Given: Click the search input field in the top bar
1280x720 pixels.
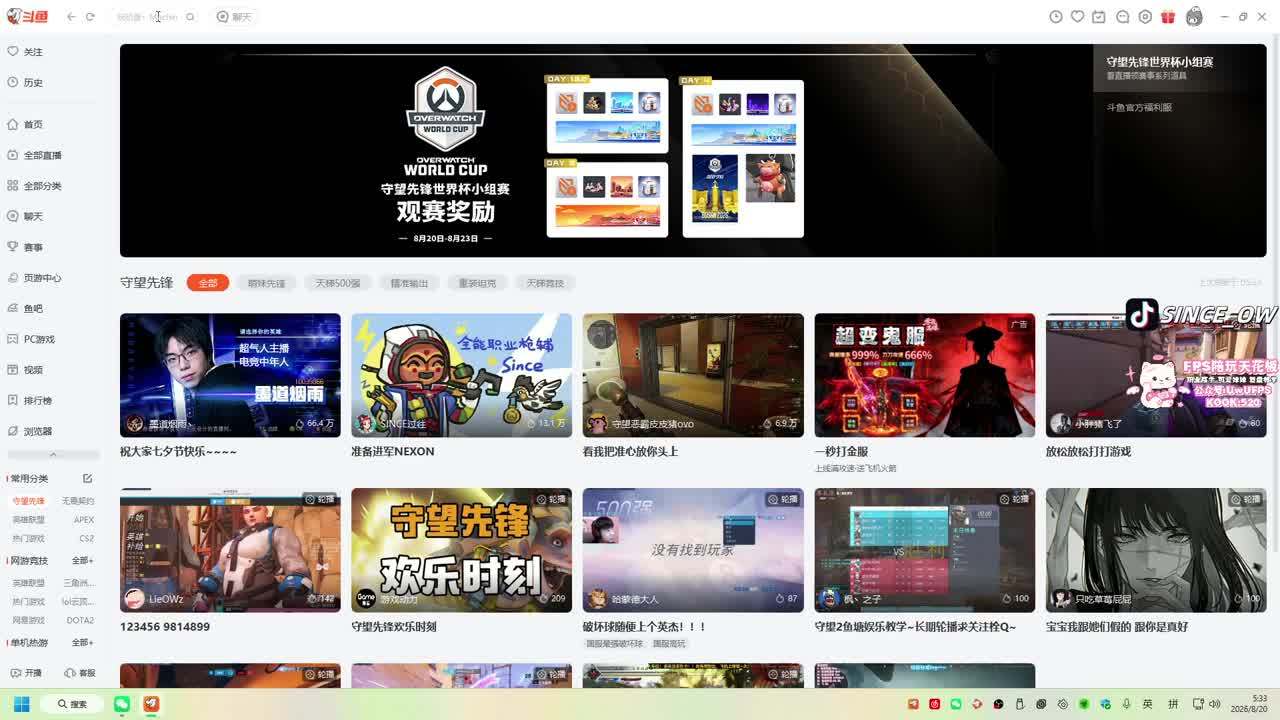Looking at the screenshot, I should click(148, 17).
